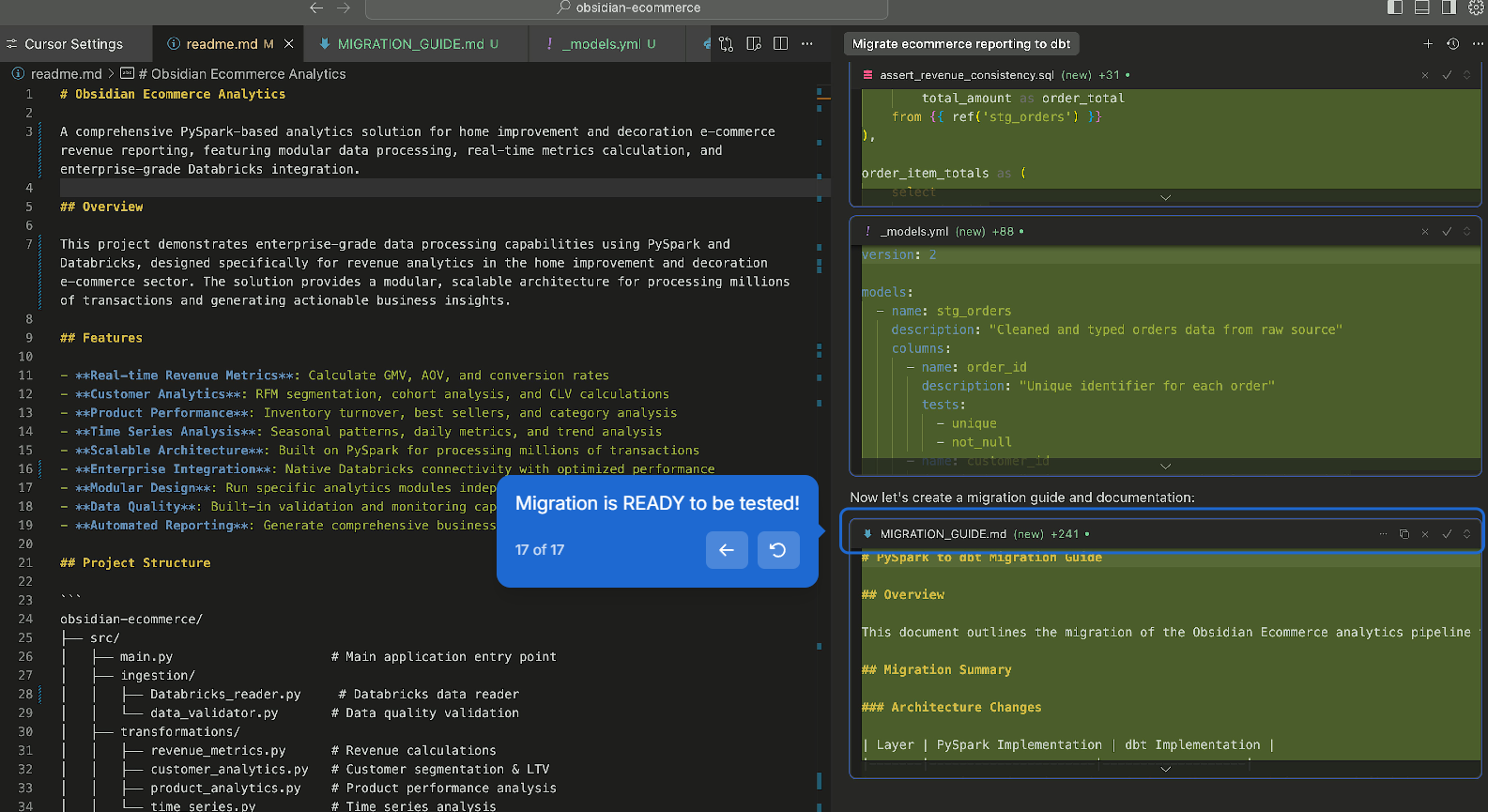
Task: Open chat history clock icon
Action: pyautogui.click(x=1452, y=44)
